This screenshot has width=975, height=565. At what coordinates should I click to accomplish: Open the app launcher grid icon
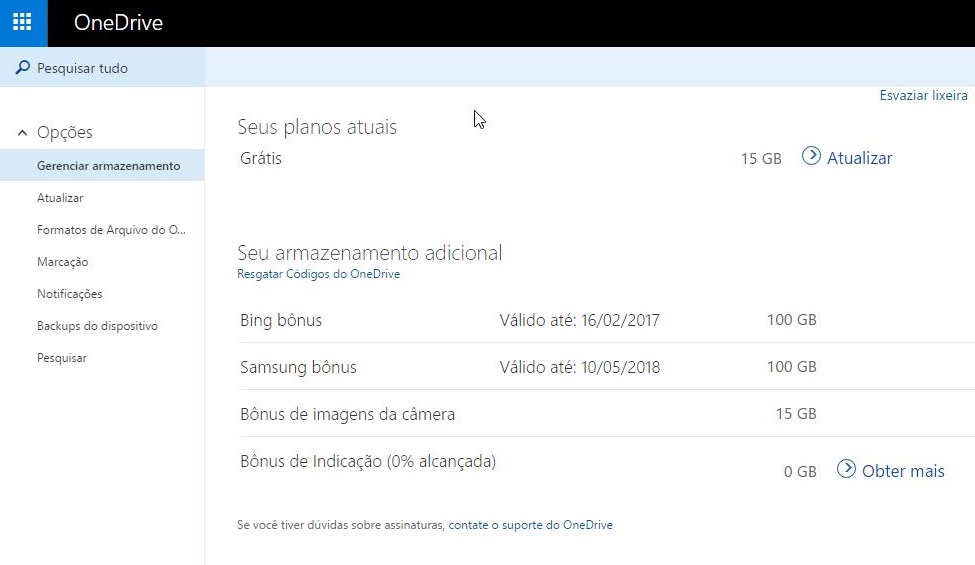[x=22, y=22]
